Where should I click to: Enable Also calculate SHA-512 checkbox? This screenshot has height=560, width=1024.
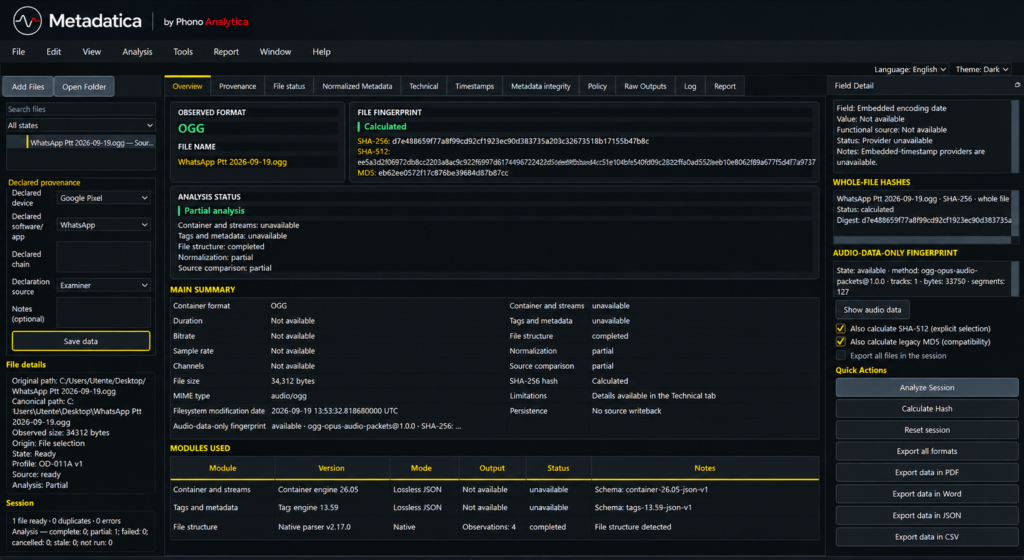tap(840, 328)
